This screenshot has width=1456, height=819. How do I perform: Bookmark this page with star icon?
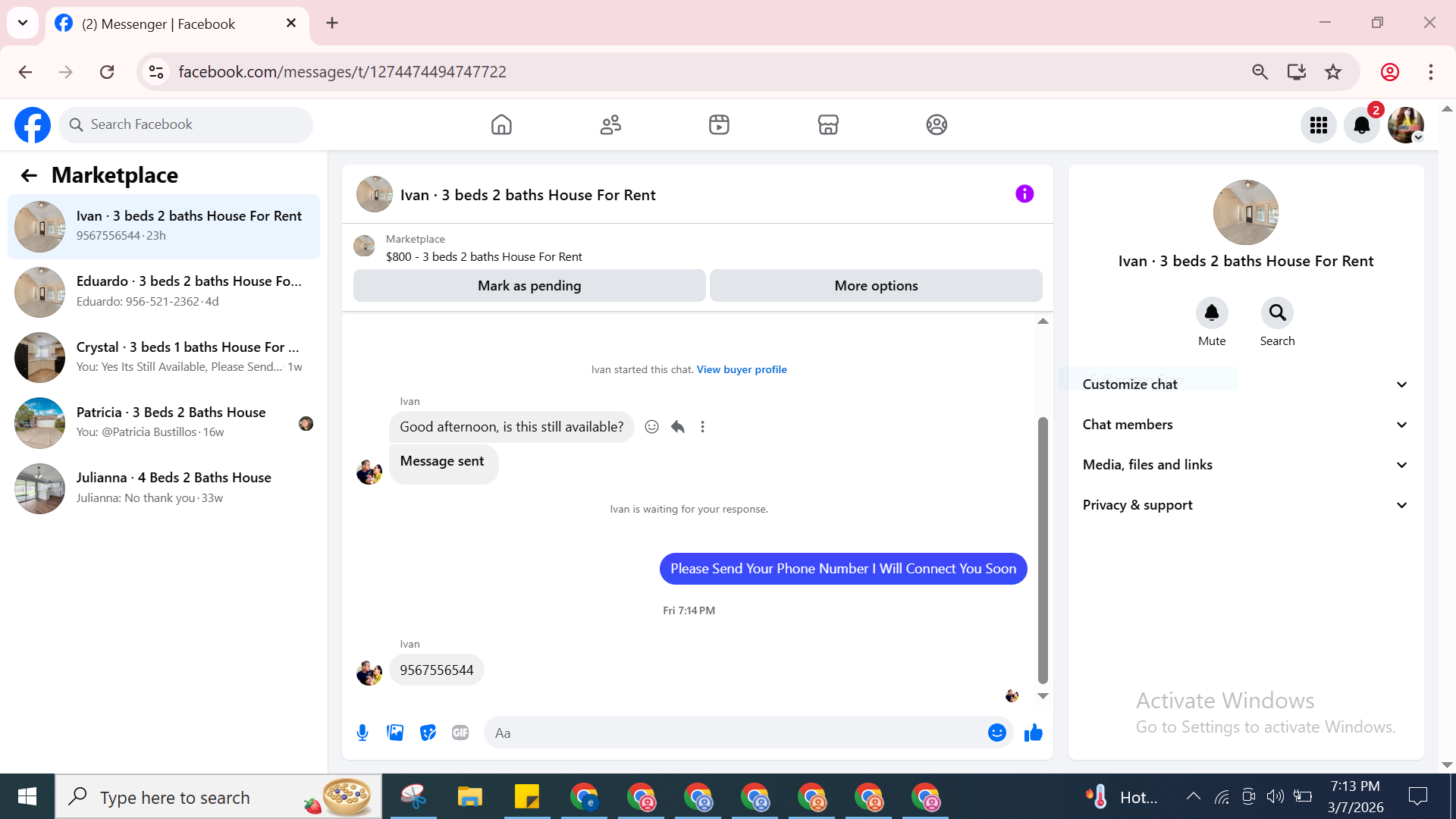point(1333,72)
